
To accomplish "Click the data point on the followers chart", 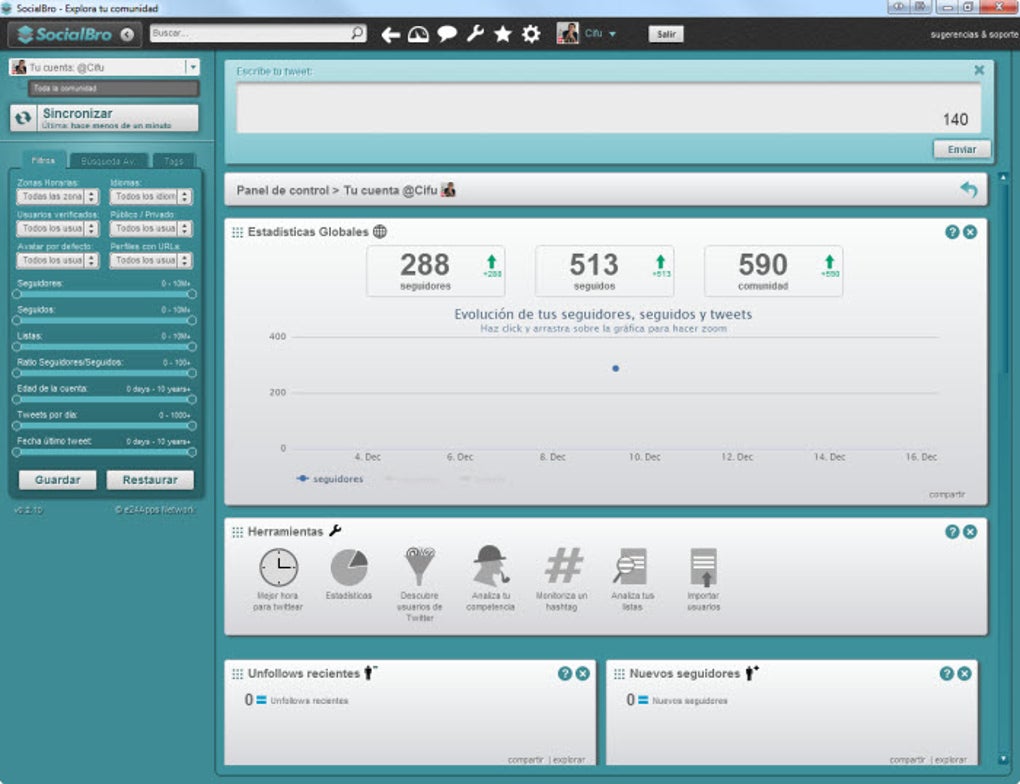I will tap(615, 368).
